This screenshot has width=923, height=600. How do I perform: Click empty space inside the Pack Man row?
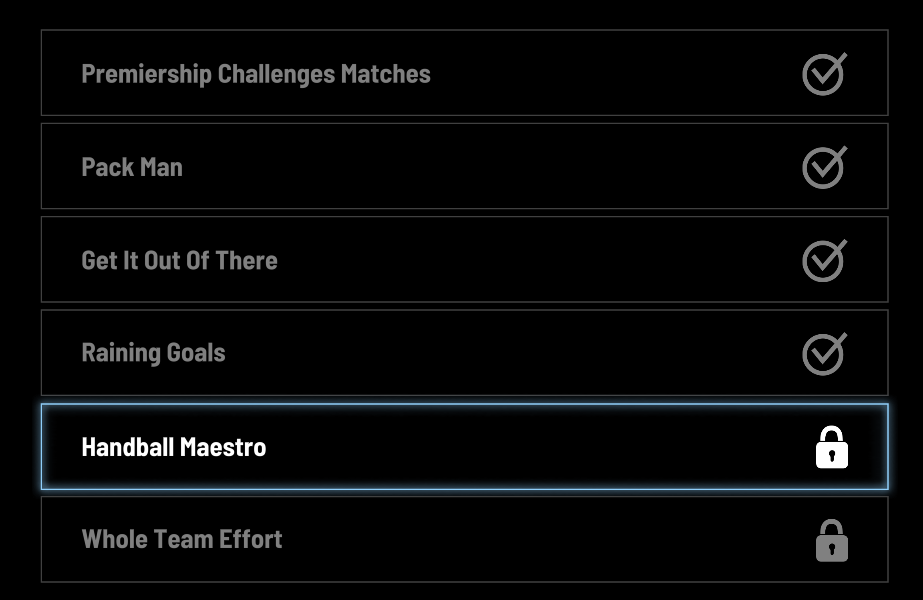click(x=489, y=167)
